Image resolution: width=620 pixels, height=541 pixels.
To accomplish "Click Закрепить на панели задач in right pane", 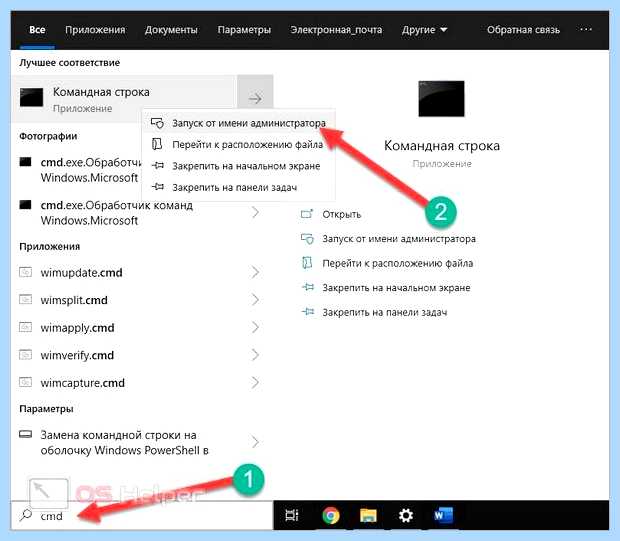I will pos(385,312).
